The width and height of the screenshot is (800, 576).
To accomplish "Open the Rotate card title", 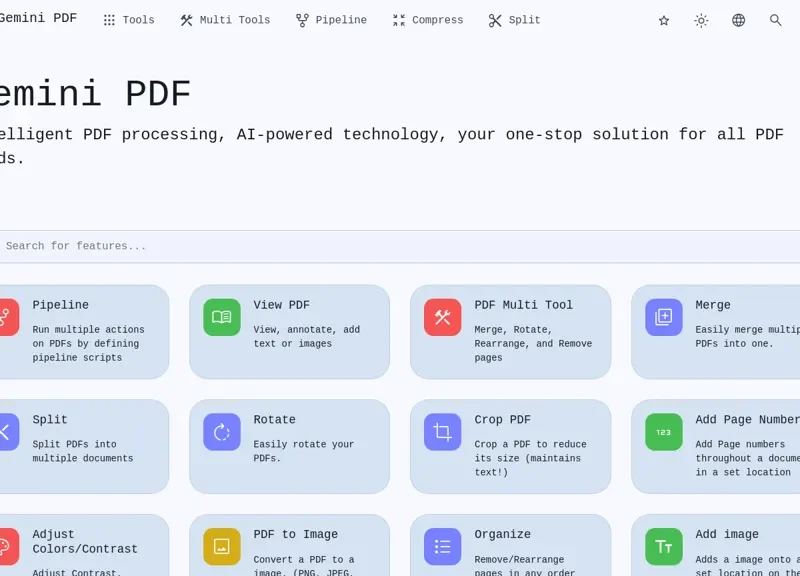I will 274,420.
